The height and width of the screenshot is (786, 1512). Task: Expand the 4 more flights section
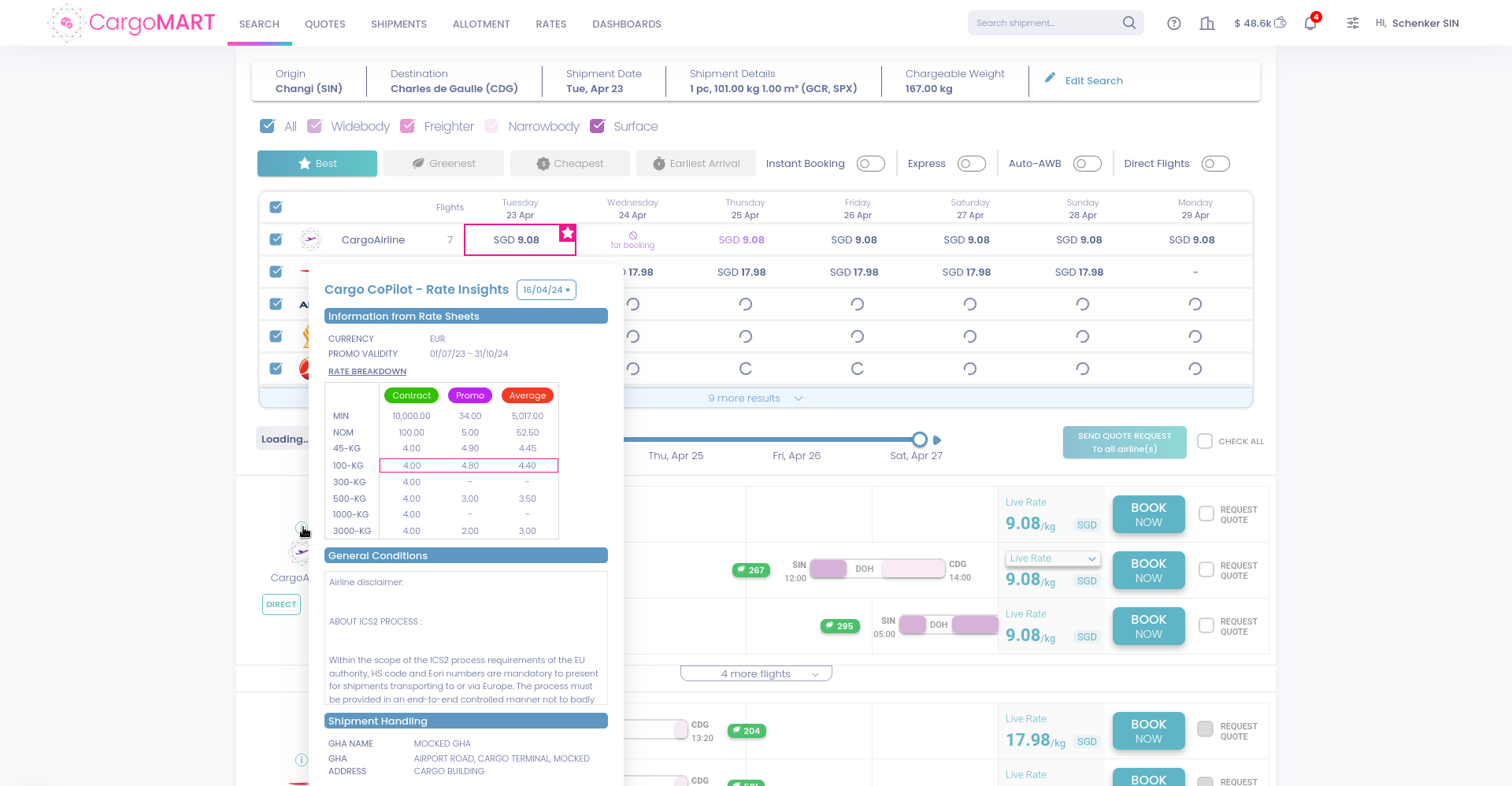coord(755,673)
